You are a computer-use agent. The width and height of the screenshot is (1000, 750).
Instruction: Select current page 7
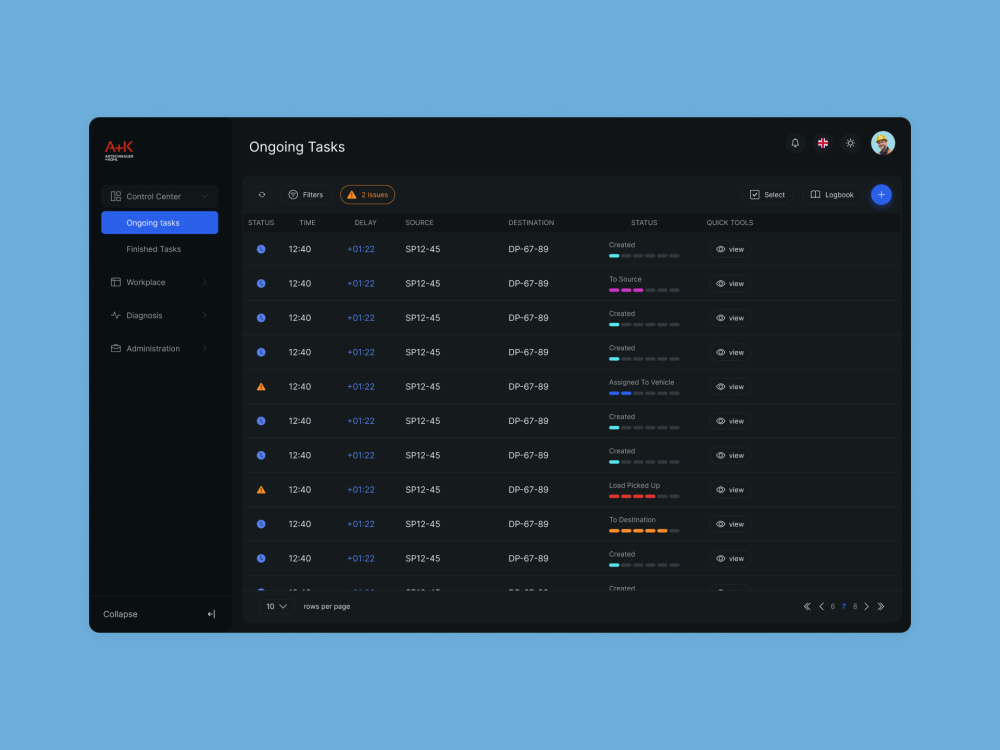coord(844,607)
